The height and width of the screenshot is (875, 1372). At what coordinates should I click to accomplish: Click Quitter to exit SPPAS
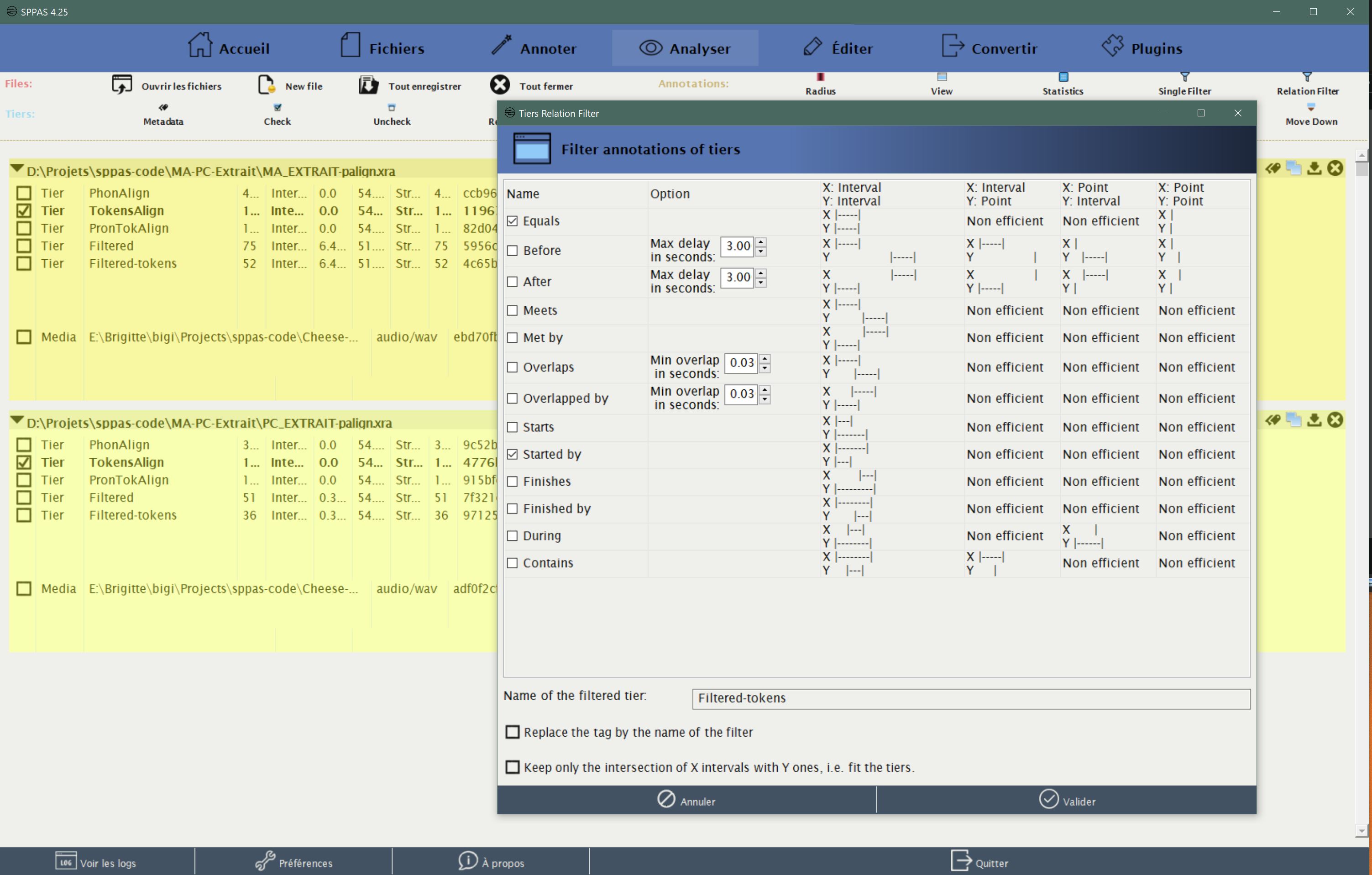979,861
